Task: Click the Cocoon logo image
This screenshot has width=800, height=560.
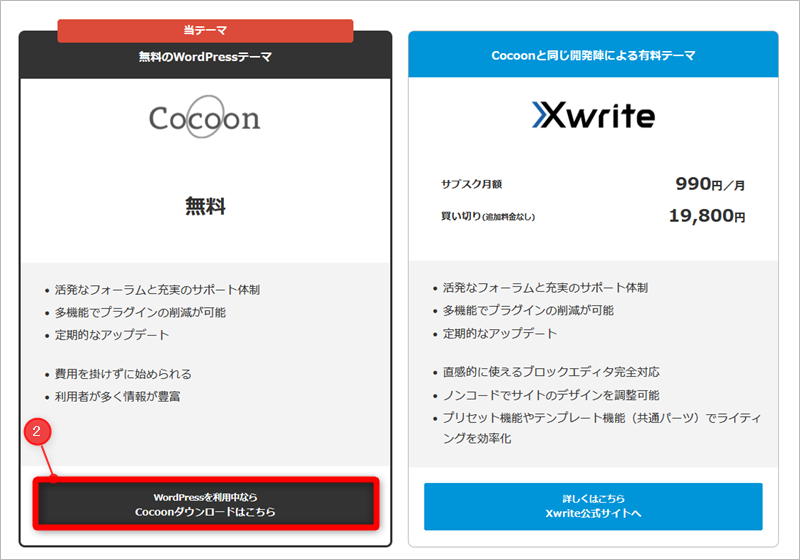Action: point(205,117)
